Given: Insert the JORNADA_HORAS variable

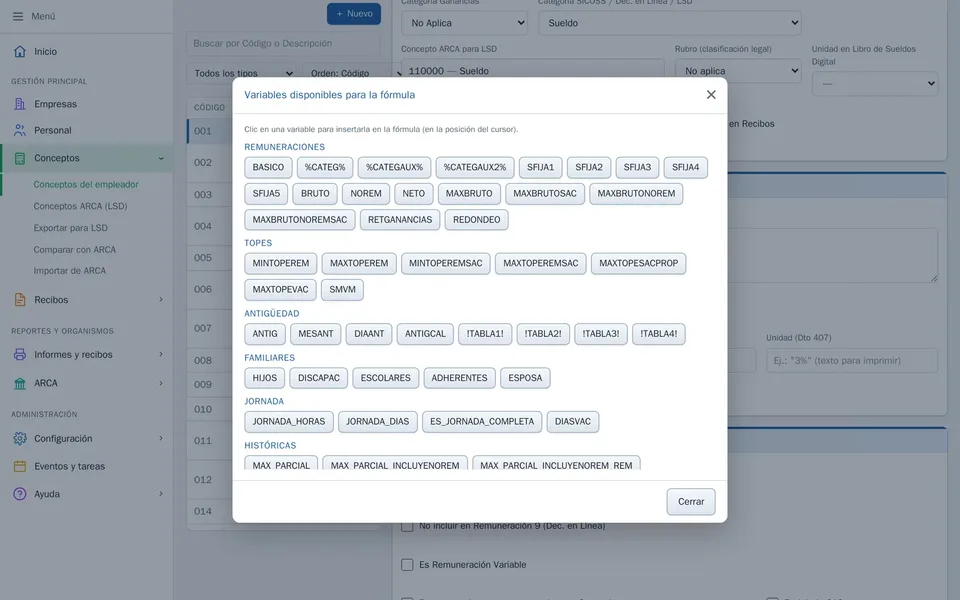Looking at the screenshot, I should pos(289,421).
